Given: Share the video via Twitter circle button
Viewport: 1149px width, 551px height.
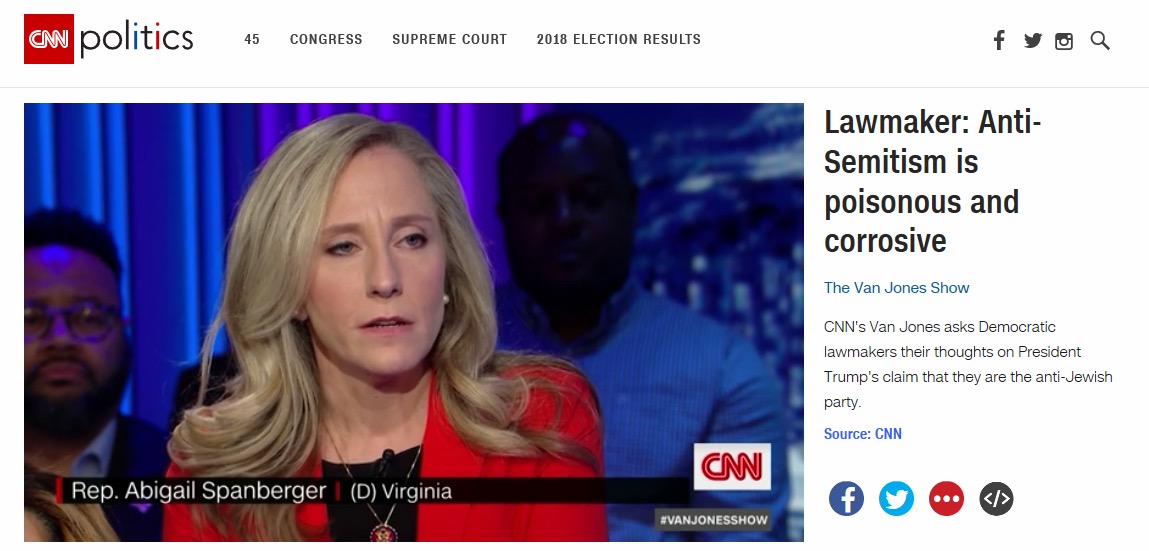Looking at the screenshot, I should coord(896,498).
